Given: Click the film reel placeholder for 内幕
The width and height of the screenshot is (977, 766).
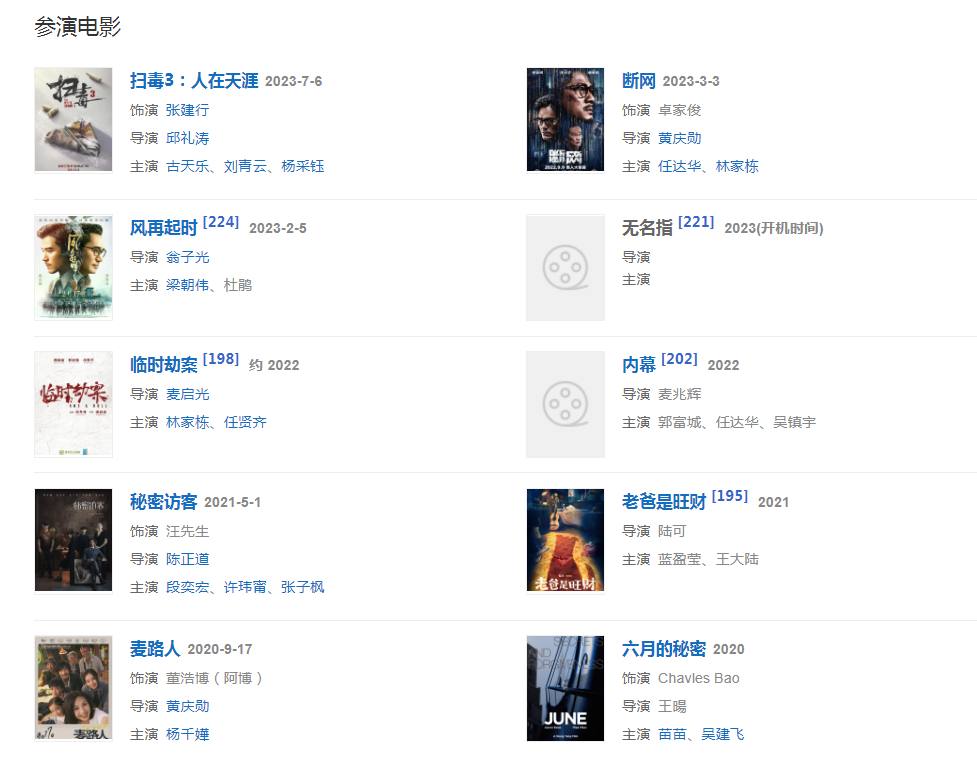Looking at the screenshot, I should pyautogui.click(x=565, y=404).
